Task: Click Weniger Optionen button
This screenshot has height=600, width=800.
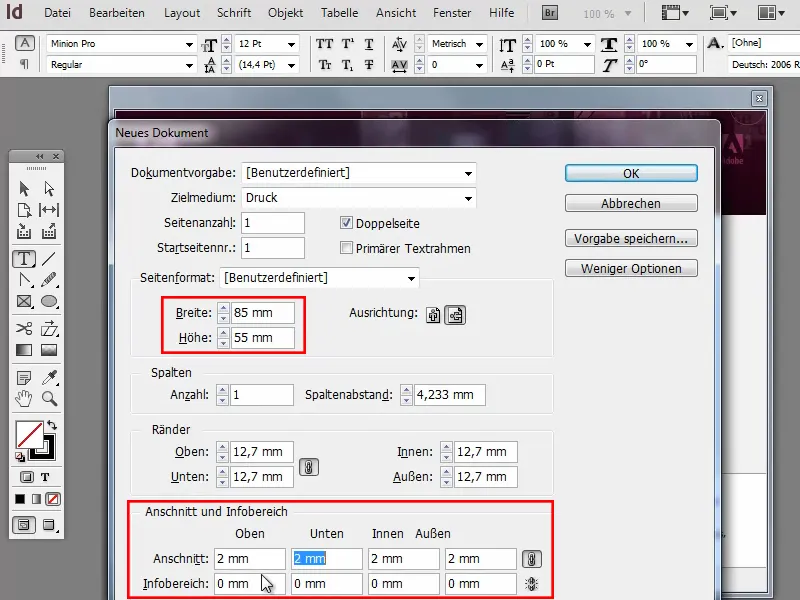Action: click(631, 268)
